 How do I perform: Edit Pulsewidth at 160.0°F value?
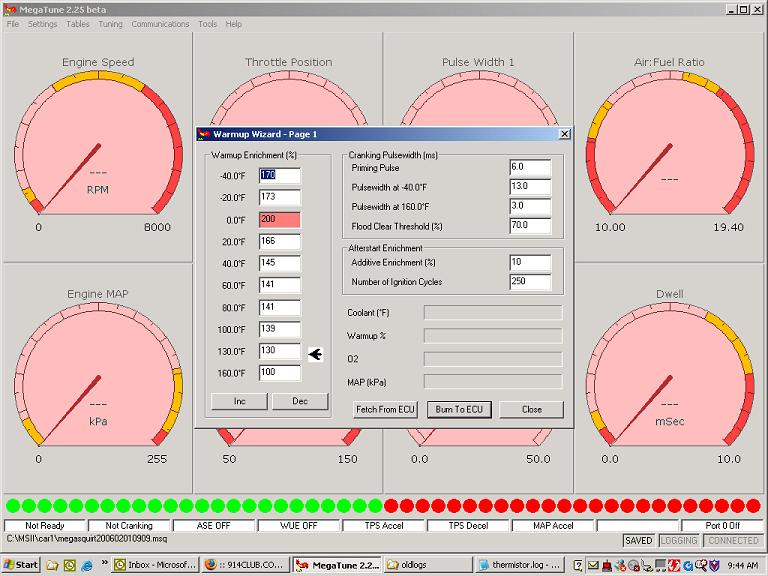point(530,207)
